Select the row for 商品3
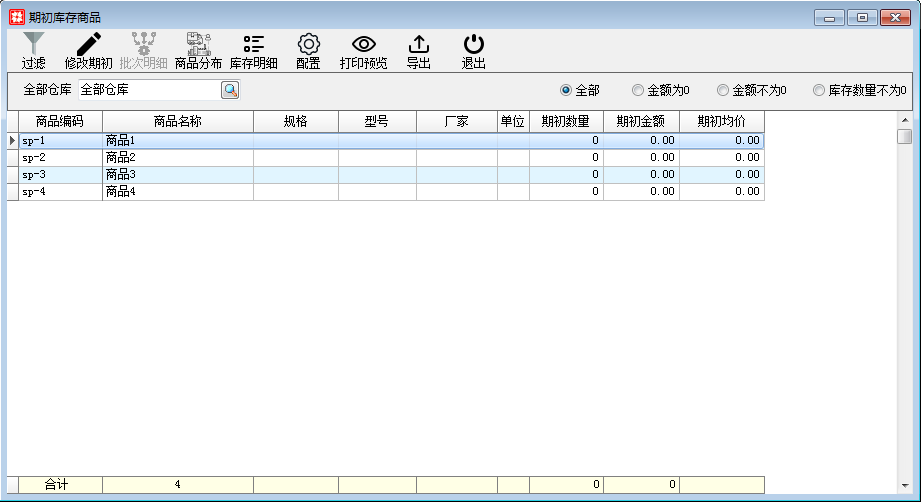This screenshot has height=502, width=922. [x=177, y=175]
